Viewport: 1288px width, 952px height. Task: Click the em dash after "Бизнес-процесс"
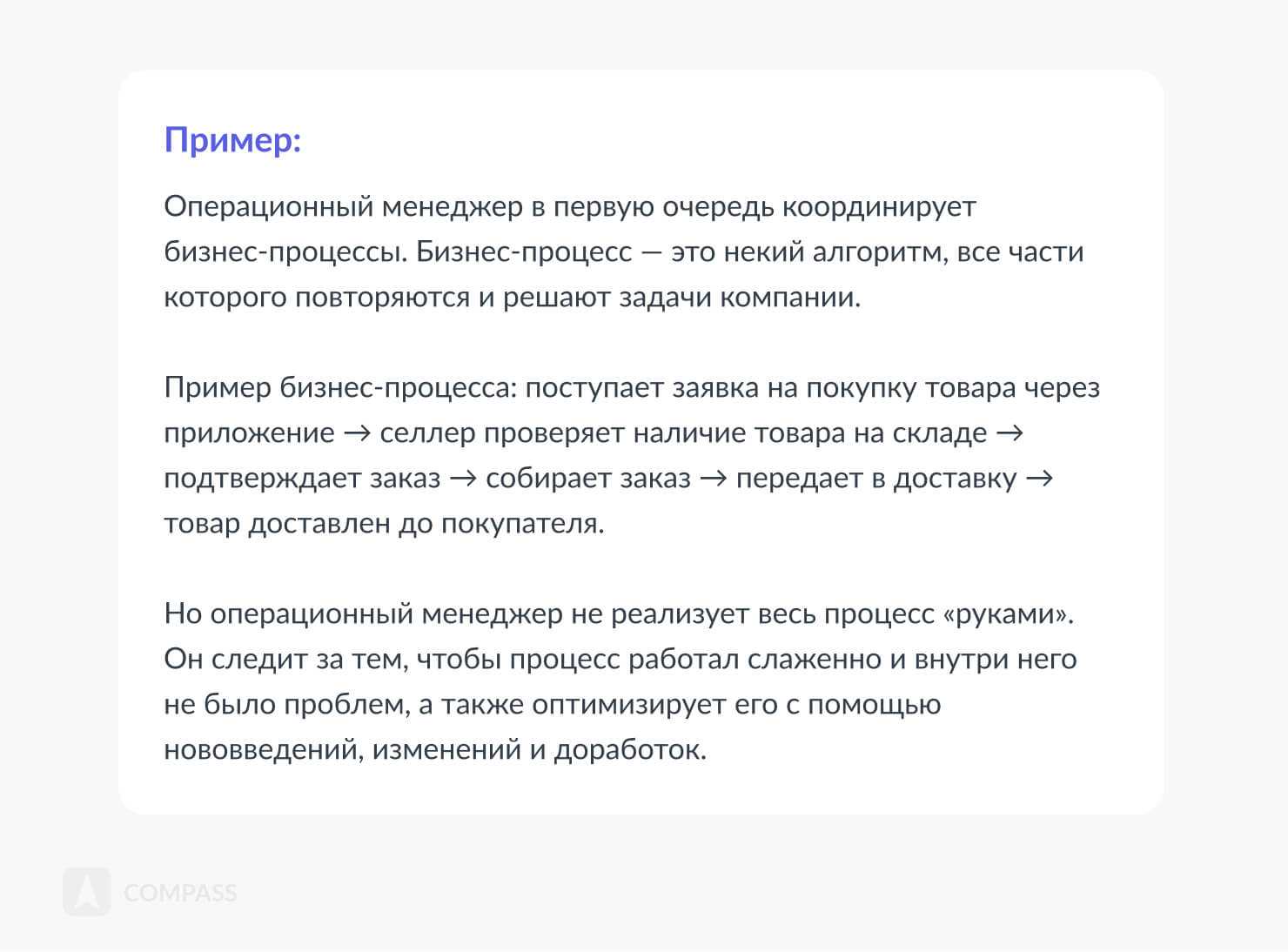(652, 252)
